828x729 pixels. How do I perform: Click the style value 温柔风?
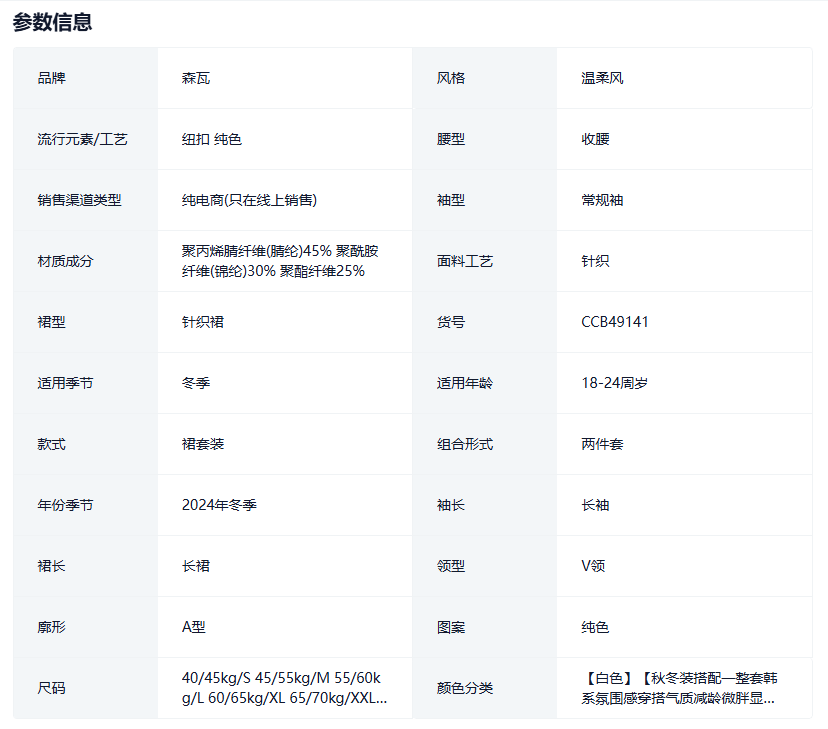click(x=602, y=78)
